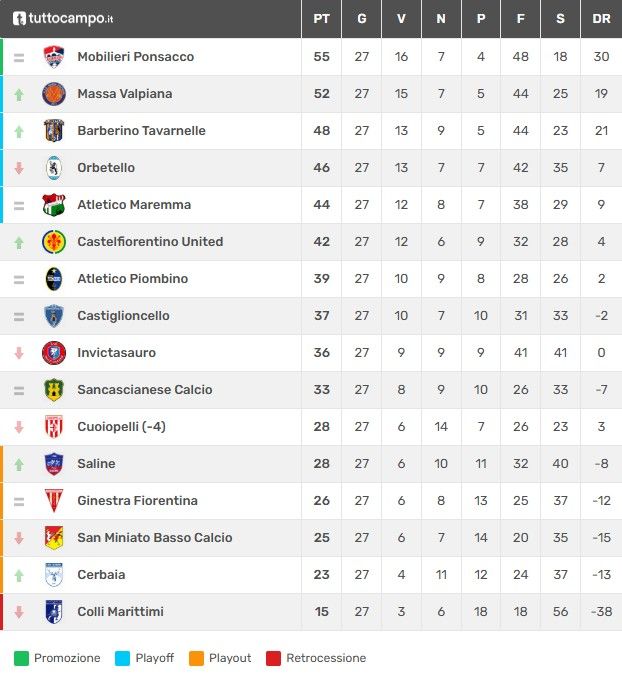This screenshot has height=678, width=622.
Task: Click the San Miniato Basso Calcio crest
Action: (54, 538)
